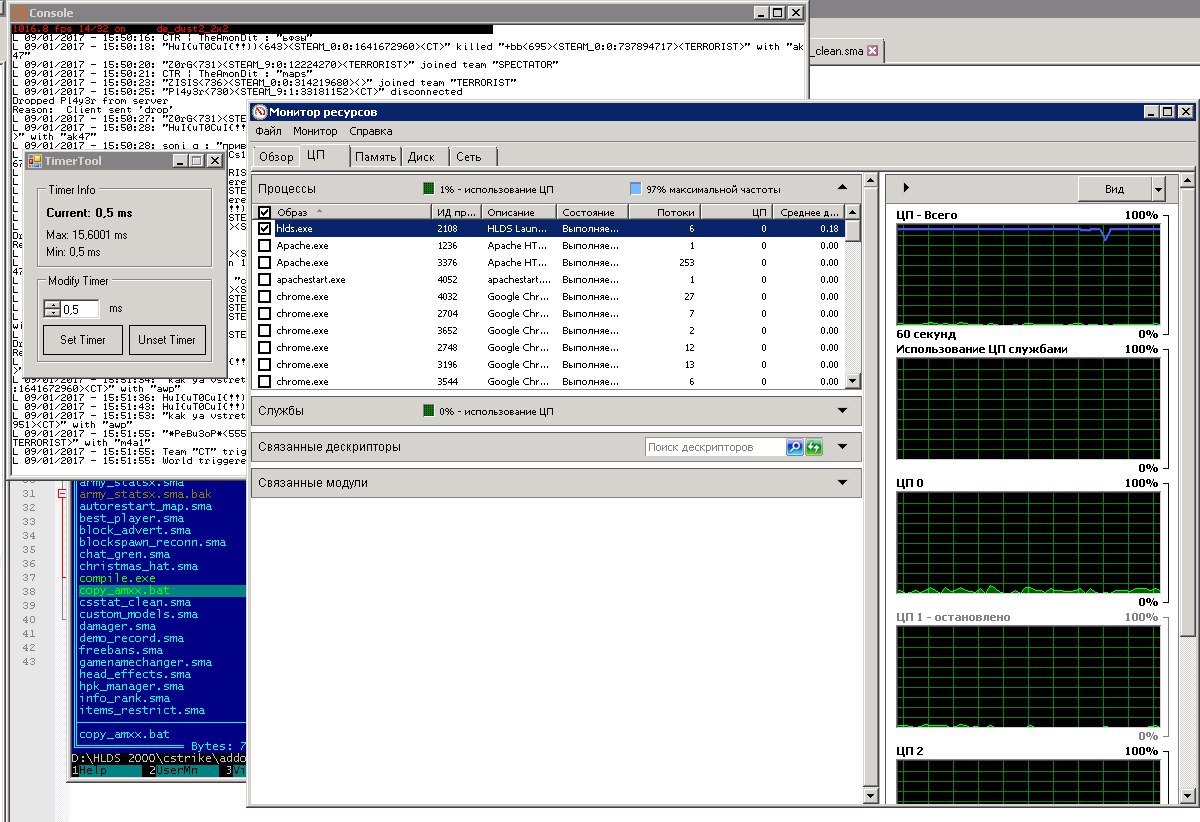Click the green refresh icon beside the descriptor search
This screenshot has height=822, width=1200.
pos(814,447)
